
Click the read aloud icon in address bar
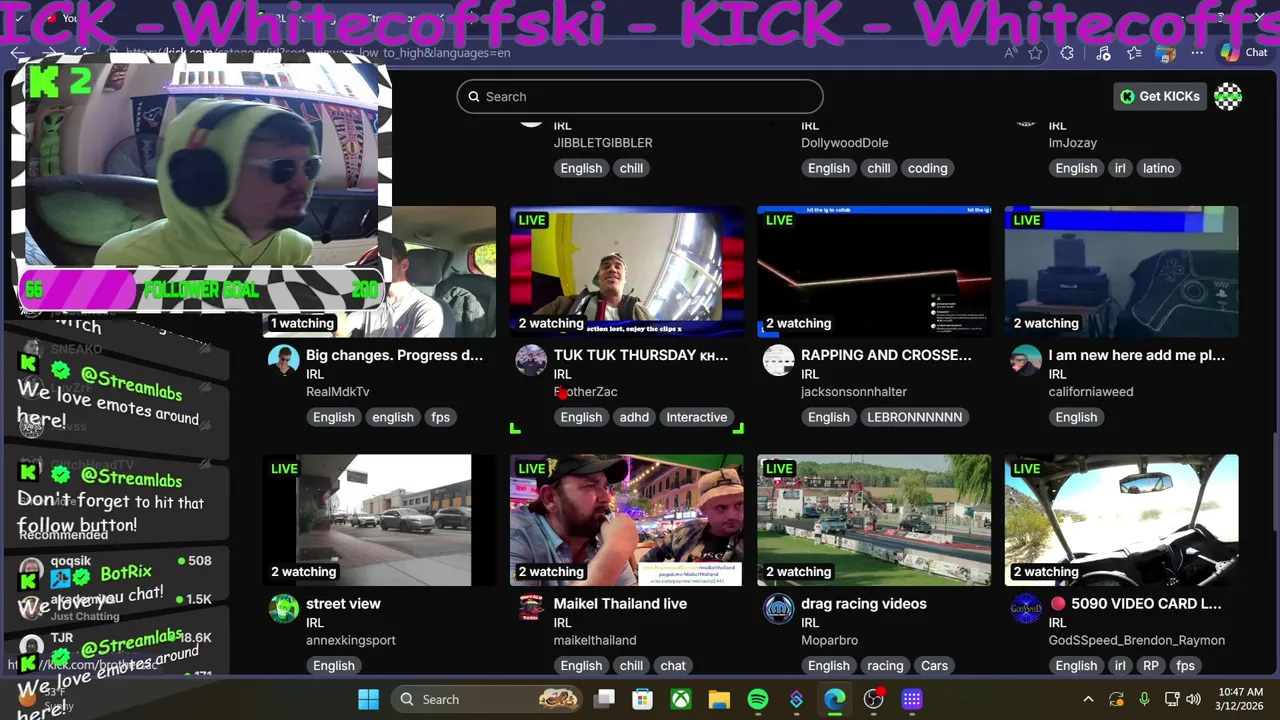pos(1011,53)
